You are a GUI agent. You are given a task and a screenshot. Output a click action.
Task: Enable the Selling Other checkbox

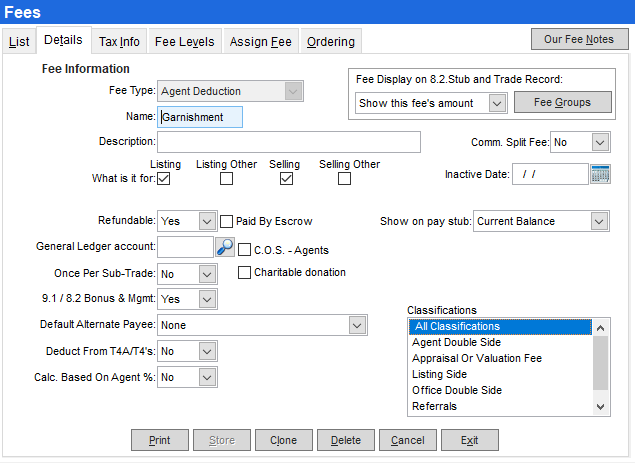click(344, 179)
